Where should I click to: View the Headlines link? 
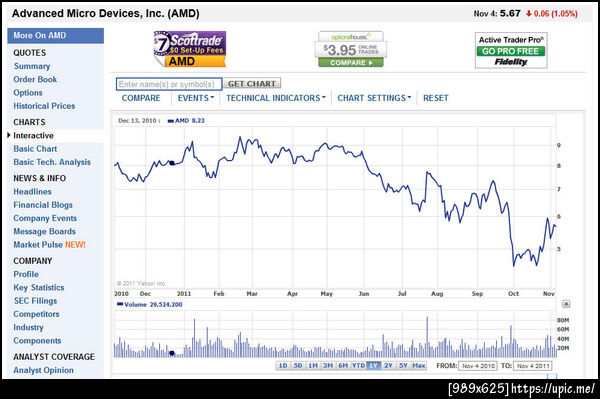pos(32,192)
